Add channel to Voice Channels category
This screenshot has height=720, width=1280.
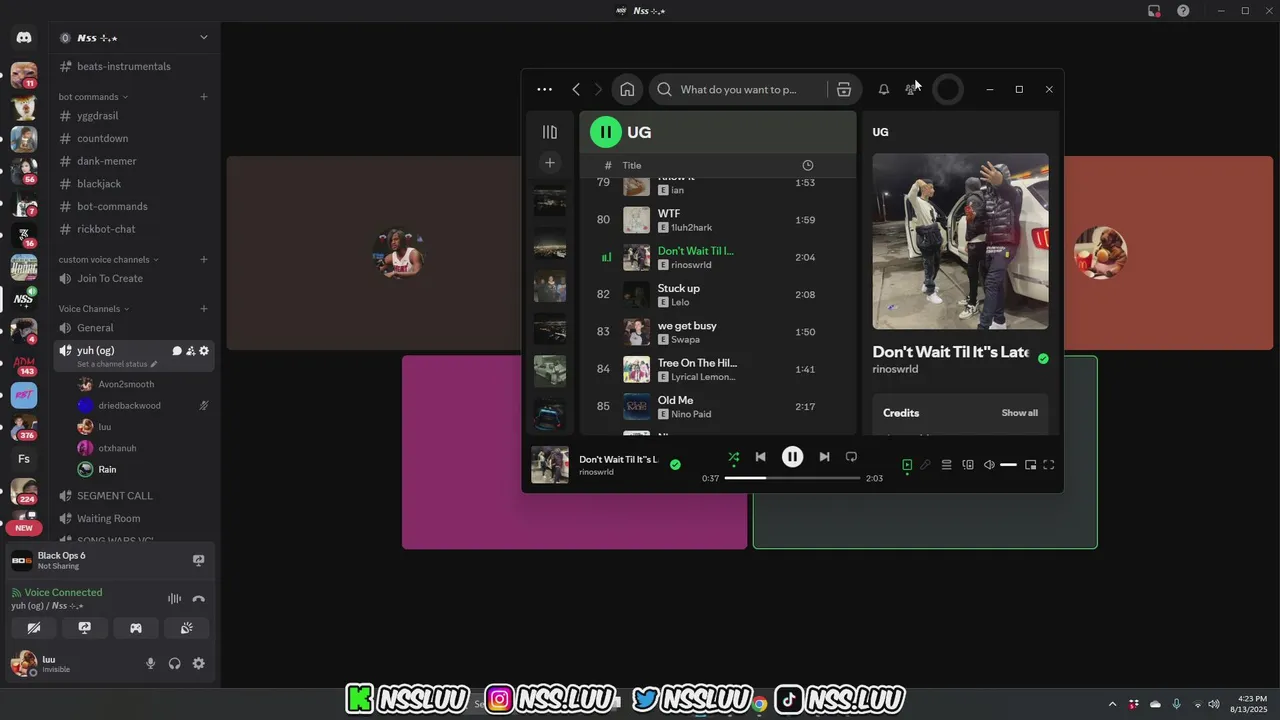coord(204,309)
